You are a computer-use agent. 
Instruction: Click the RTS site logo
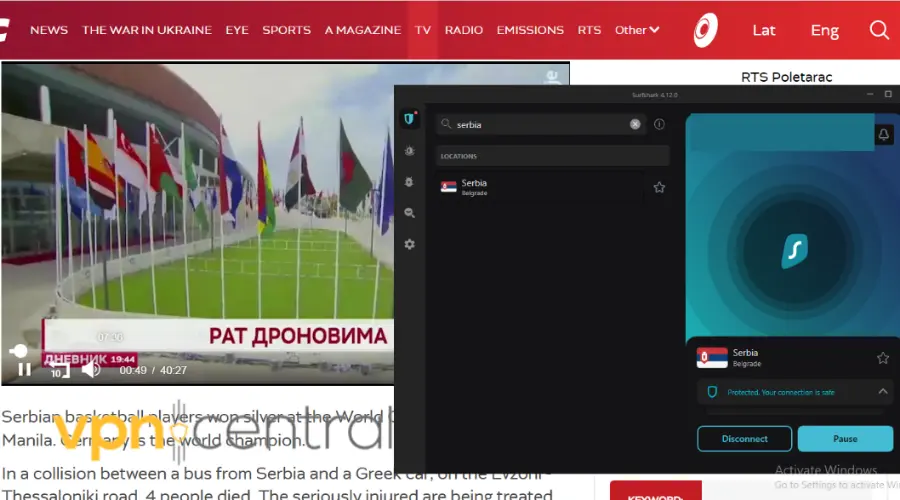point(4,30)
